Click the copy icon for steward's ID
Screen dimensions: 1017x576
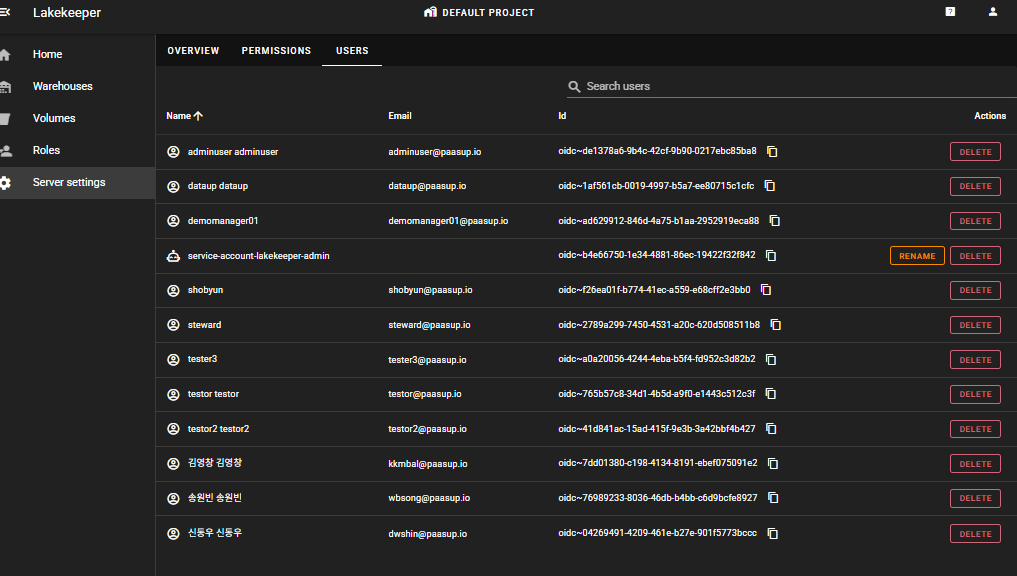point(775,325)
